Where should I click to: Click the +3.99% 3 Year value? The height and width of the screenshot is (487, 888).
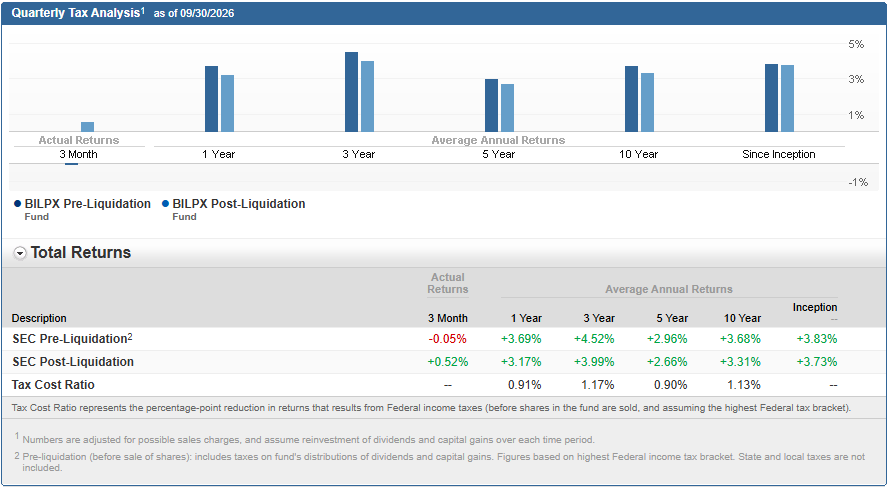(594, 362)
